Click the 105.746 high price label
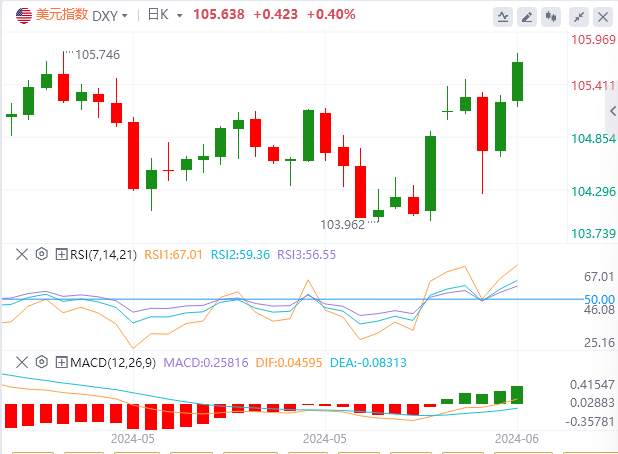 click(97, 55)
